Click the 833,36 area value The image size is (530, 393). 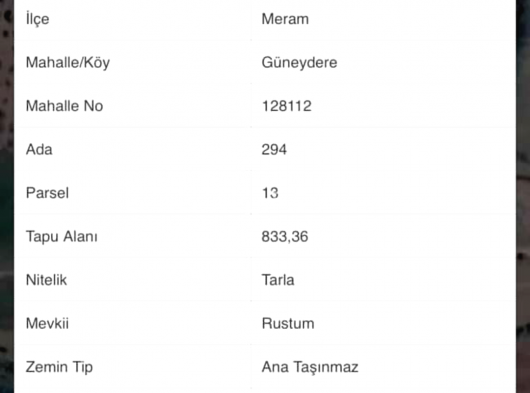coord(285,237)
